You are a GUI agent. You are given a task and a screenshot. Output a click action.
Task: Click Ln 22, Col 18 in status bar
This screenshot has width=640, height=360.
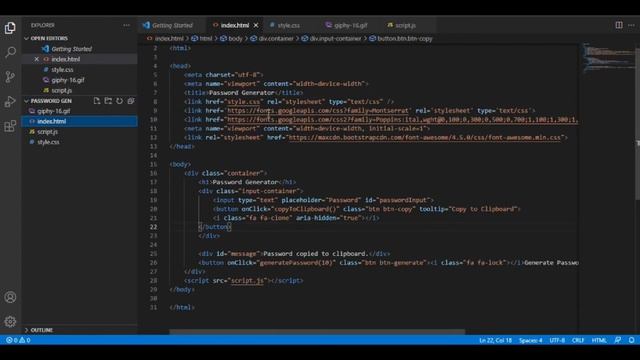pos(495,340)
